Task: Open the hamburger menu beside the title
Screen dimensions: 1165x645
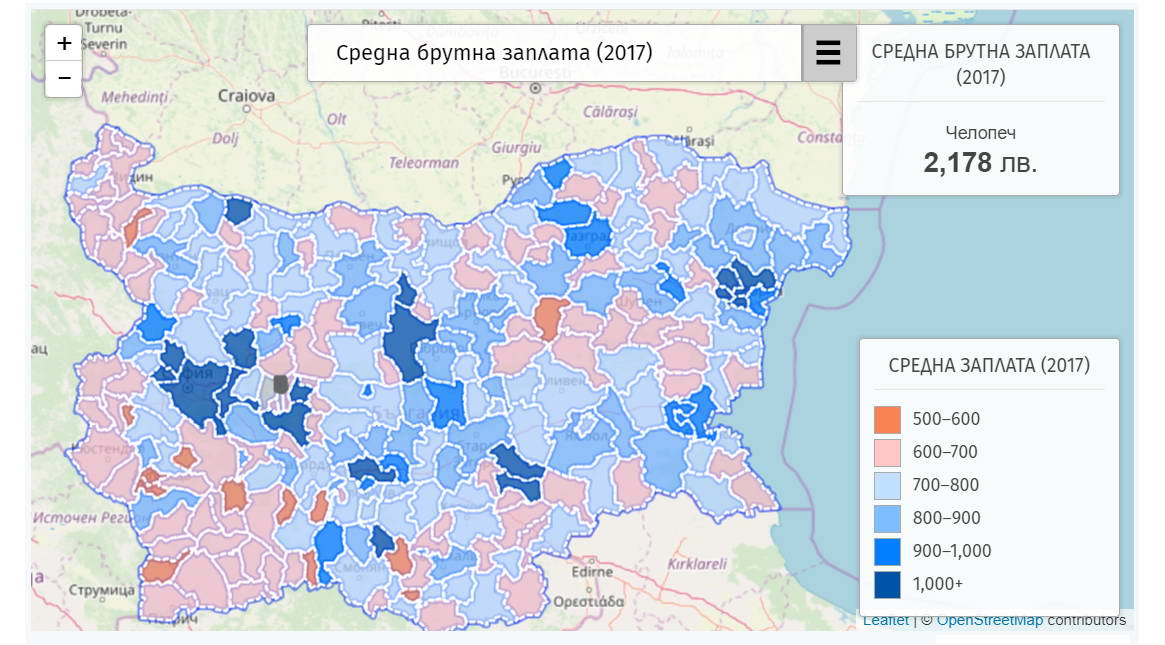Action: 828,53
